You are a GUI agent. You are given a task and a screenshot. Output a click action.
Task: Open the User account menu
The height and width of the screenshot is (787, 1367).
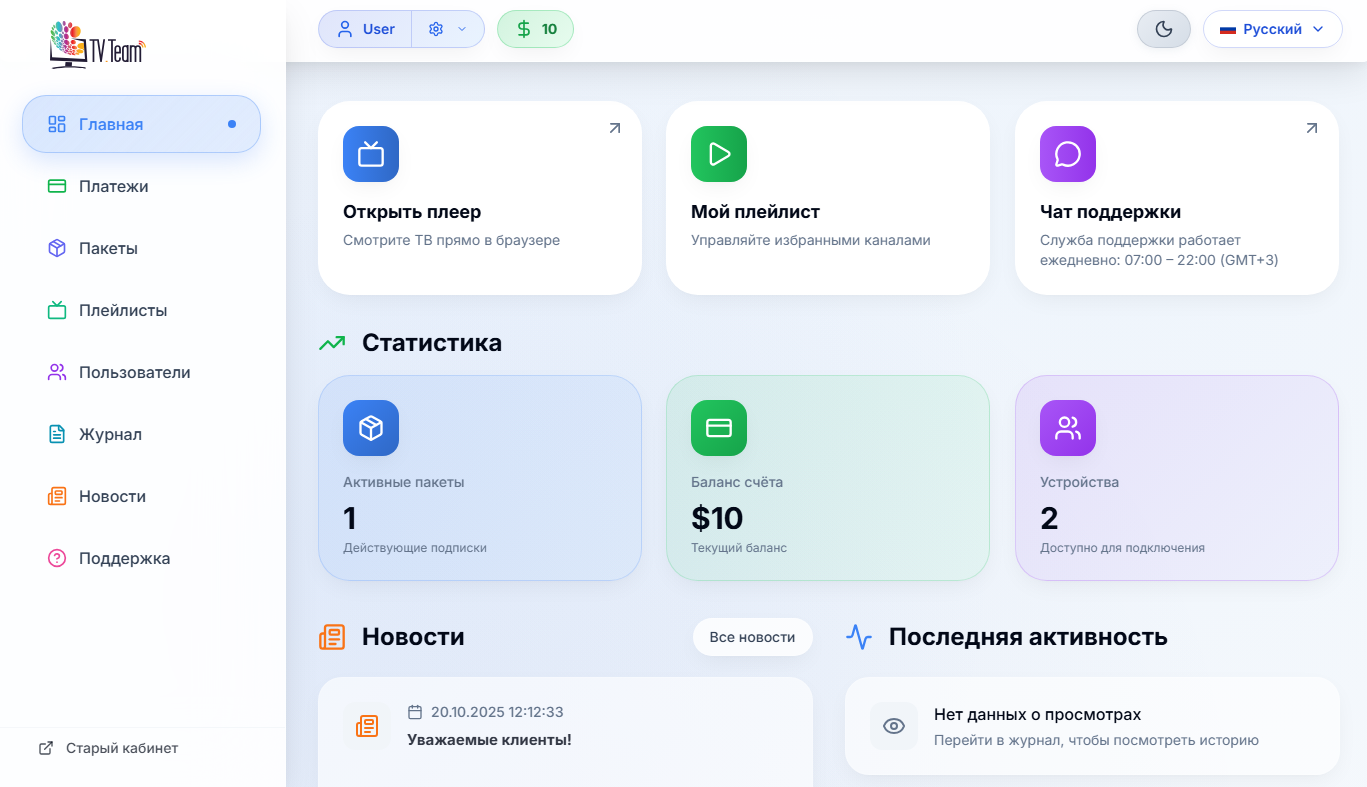(365, 29)
